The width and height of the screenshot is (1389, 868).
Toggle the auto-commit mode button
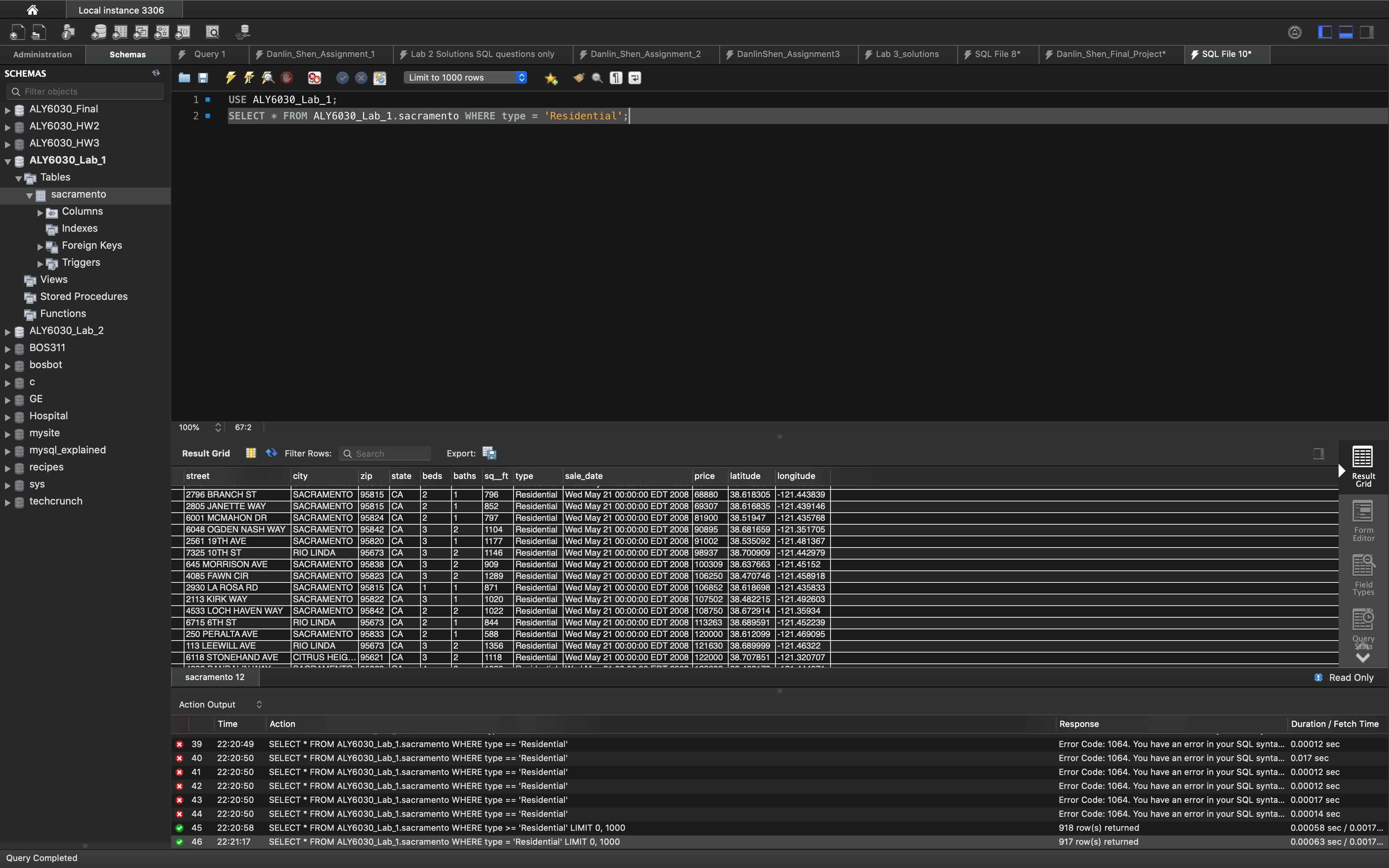pyautogui.click(x=379, y=77)
